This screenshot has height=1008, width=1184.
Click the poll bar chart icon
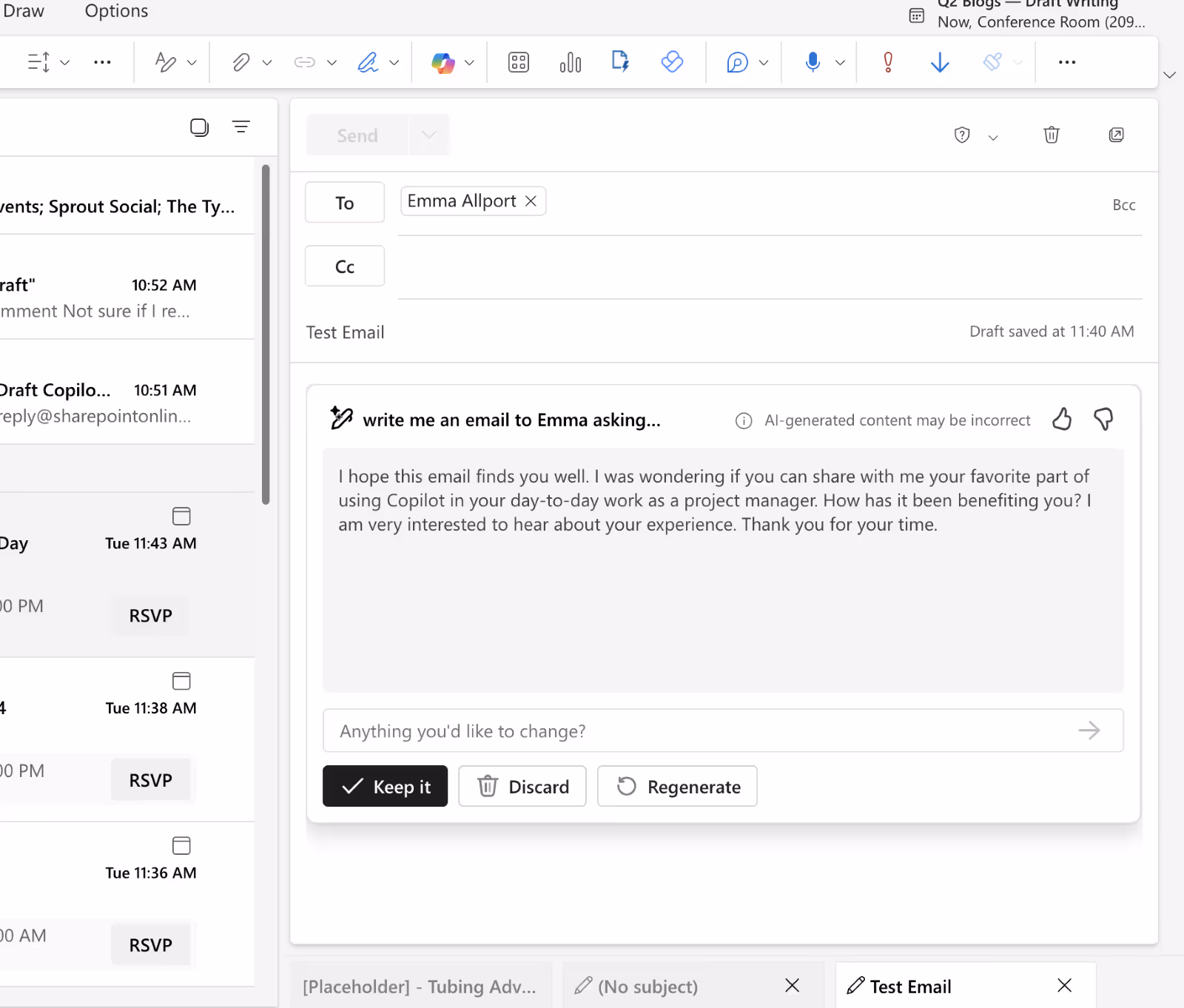(x=571, y=62)
